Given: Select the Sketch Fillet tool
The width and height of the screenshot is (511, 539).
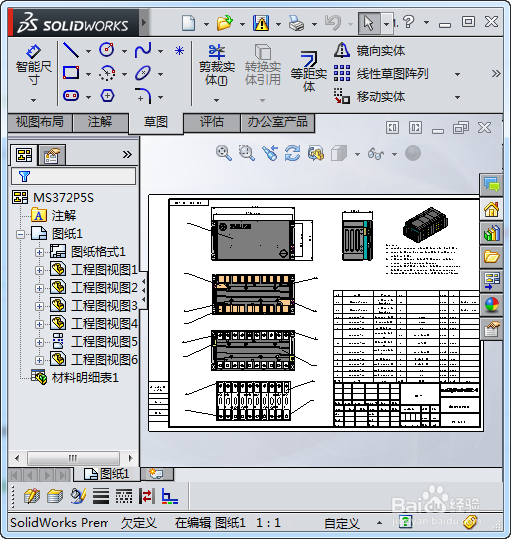Looking at the screenshot, I should (x=143, y=96).
